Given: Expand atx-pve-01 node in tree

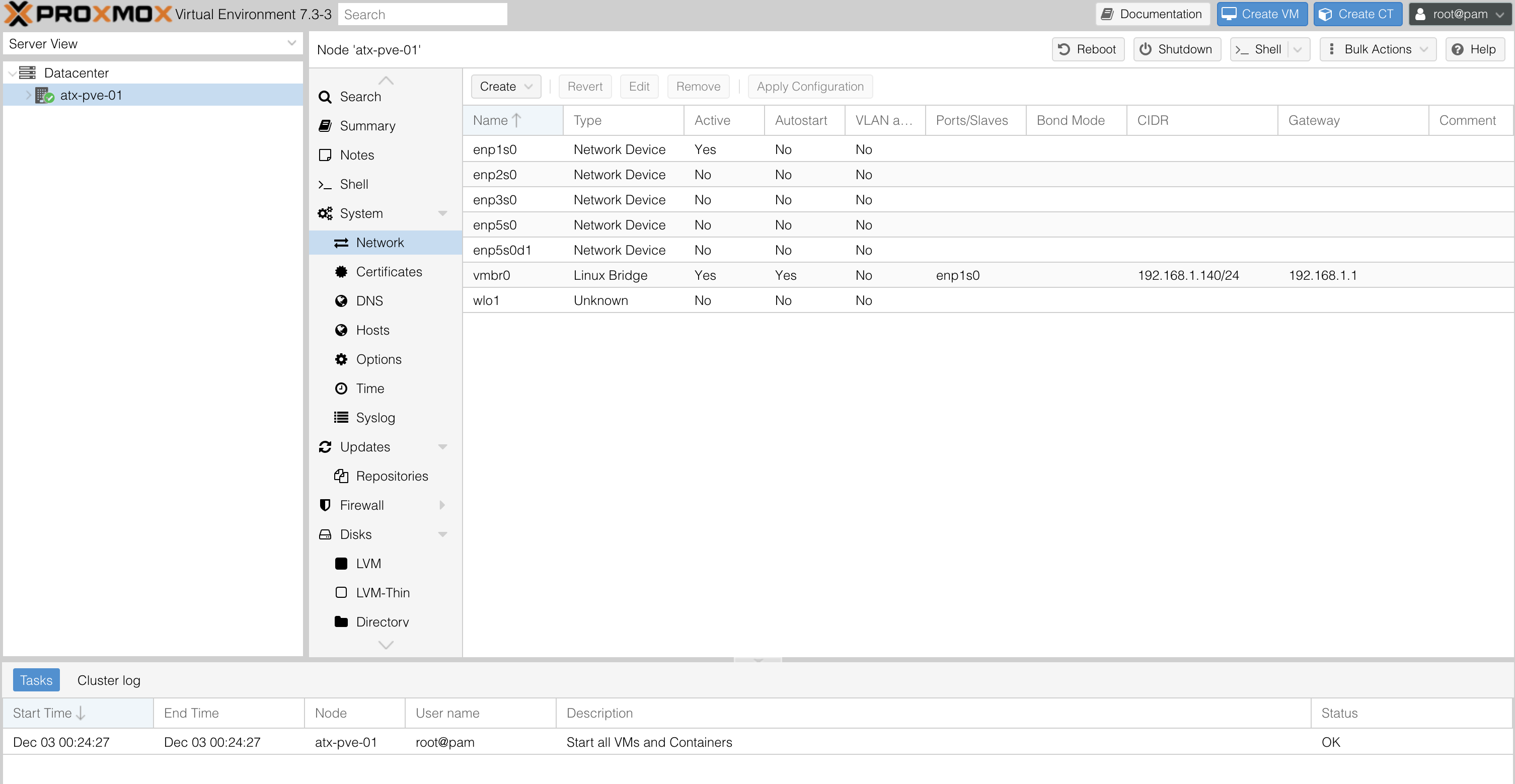Looking at the screenshot, I should tap(28, 95).
